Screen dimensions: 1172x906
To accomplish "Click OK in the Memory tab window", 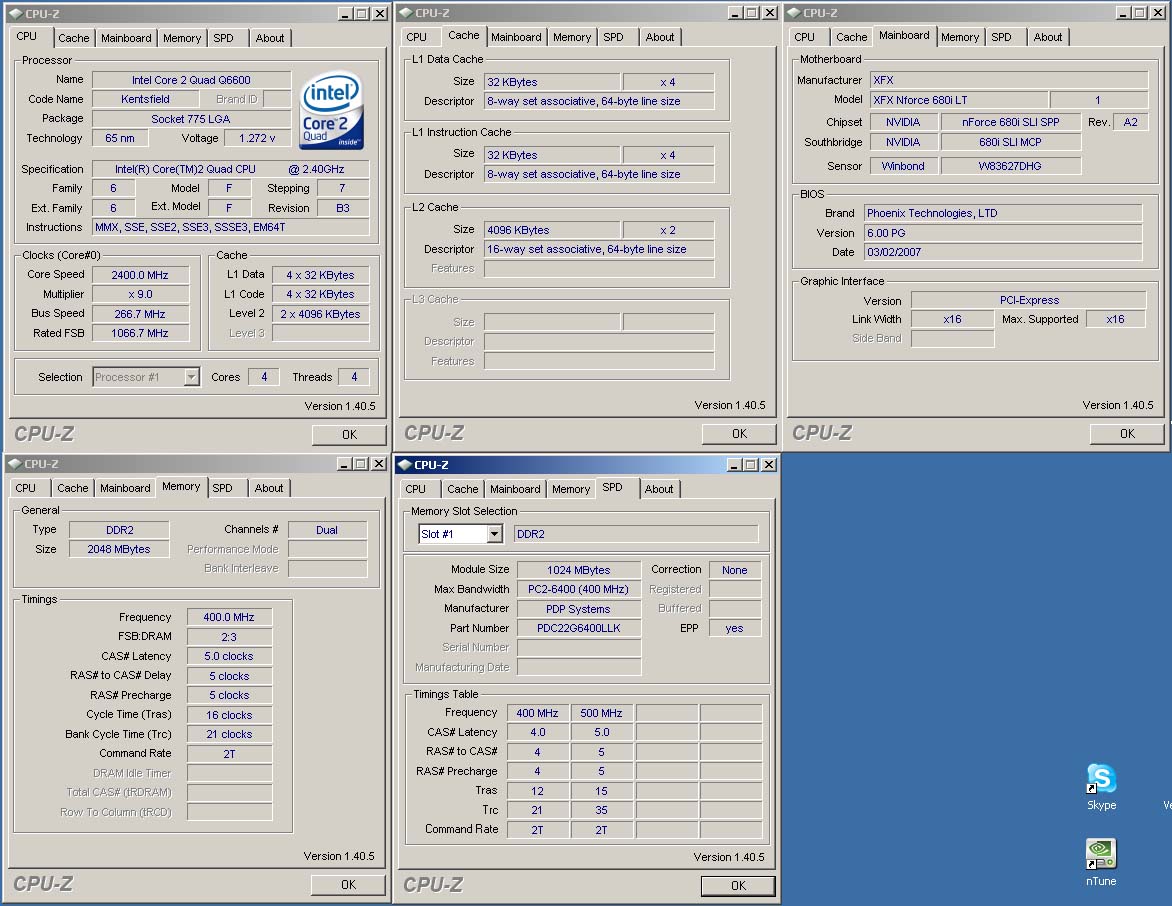I will (348, 884).
